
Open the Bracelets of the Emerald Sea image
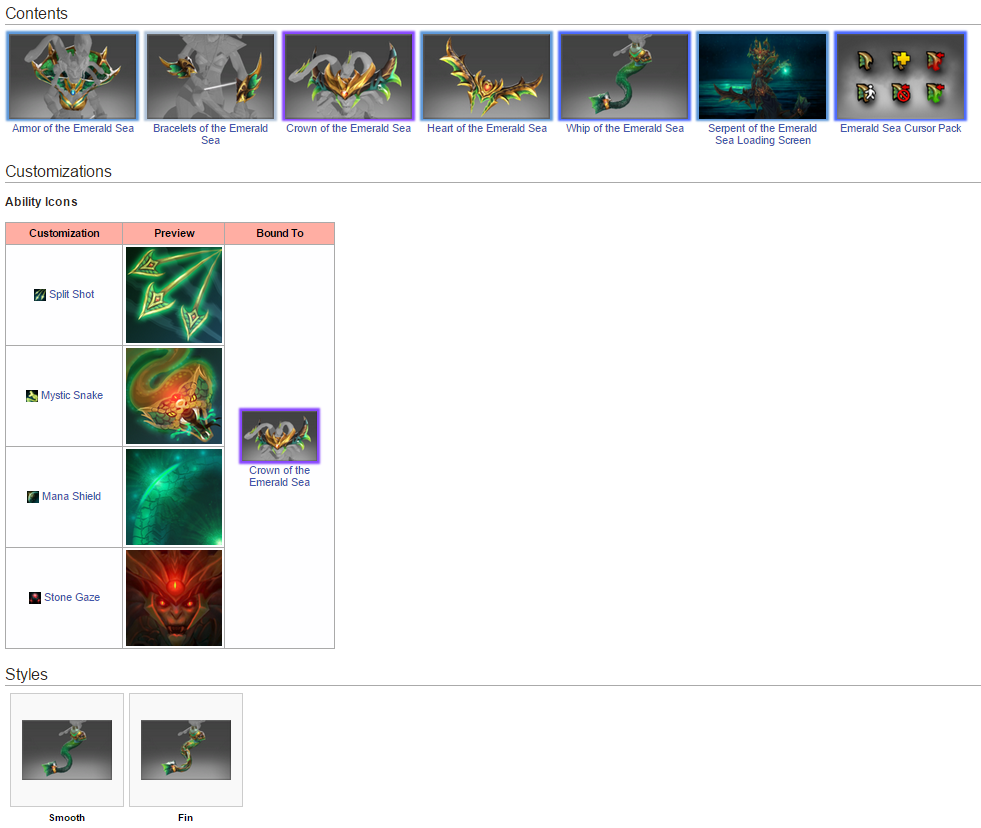point(210,76)
